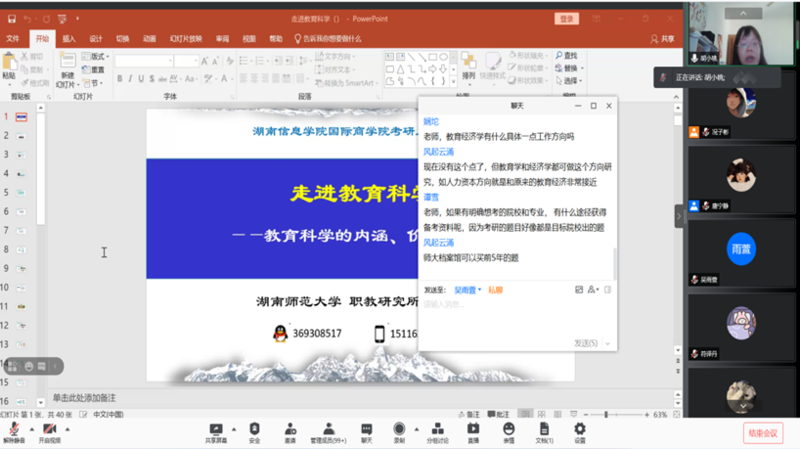Toggle the Chat panel from meeting toolbar
The width and height of the screenshot is (800, 449).
tap(367, 433)
